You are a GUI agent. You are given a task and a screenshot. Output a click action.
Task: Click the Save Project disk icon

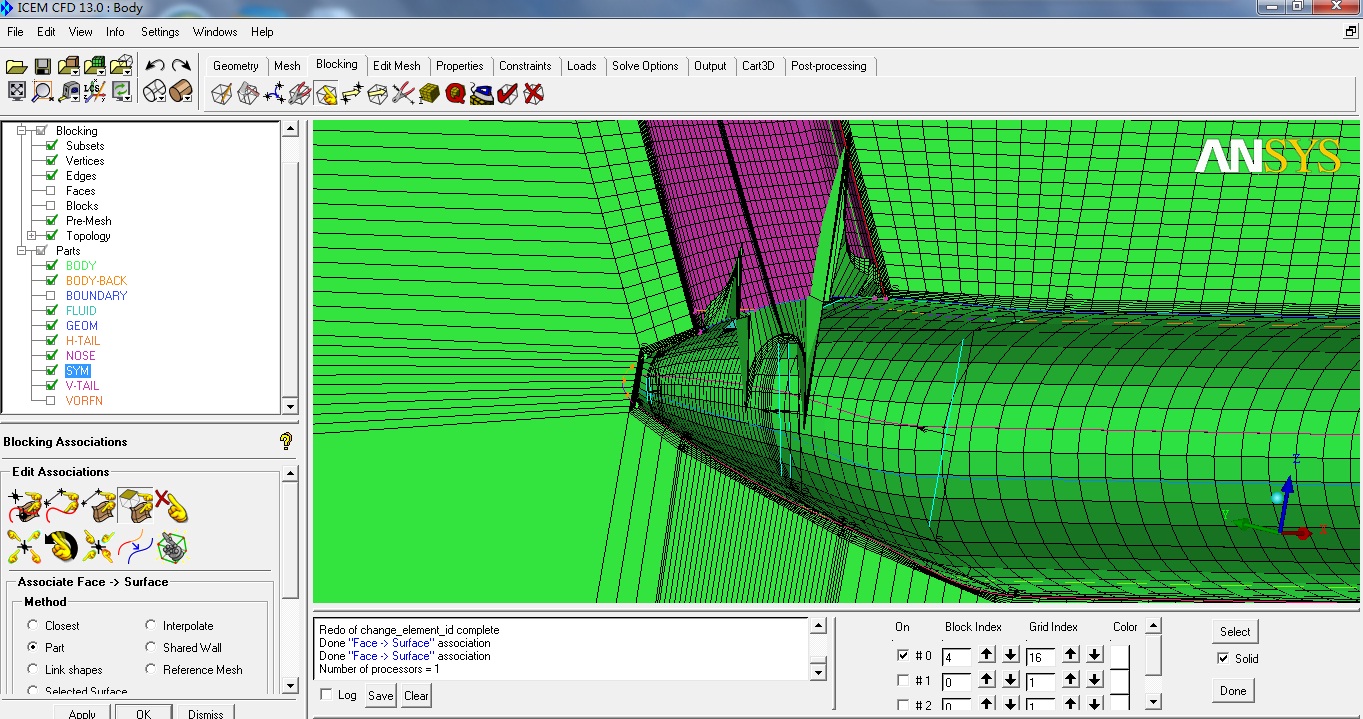43,67
